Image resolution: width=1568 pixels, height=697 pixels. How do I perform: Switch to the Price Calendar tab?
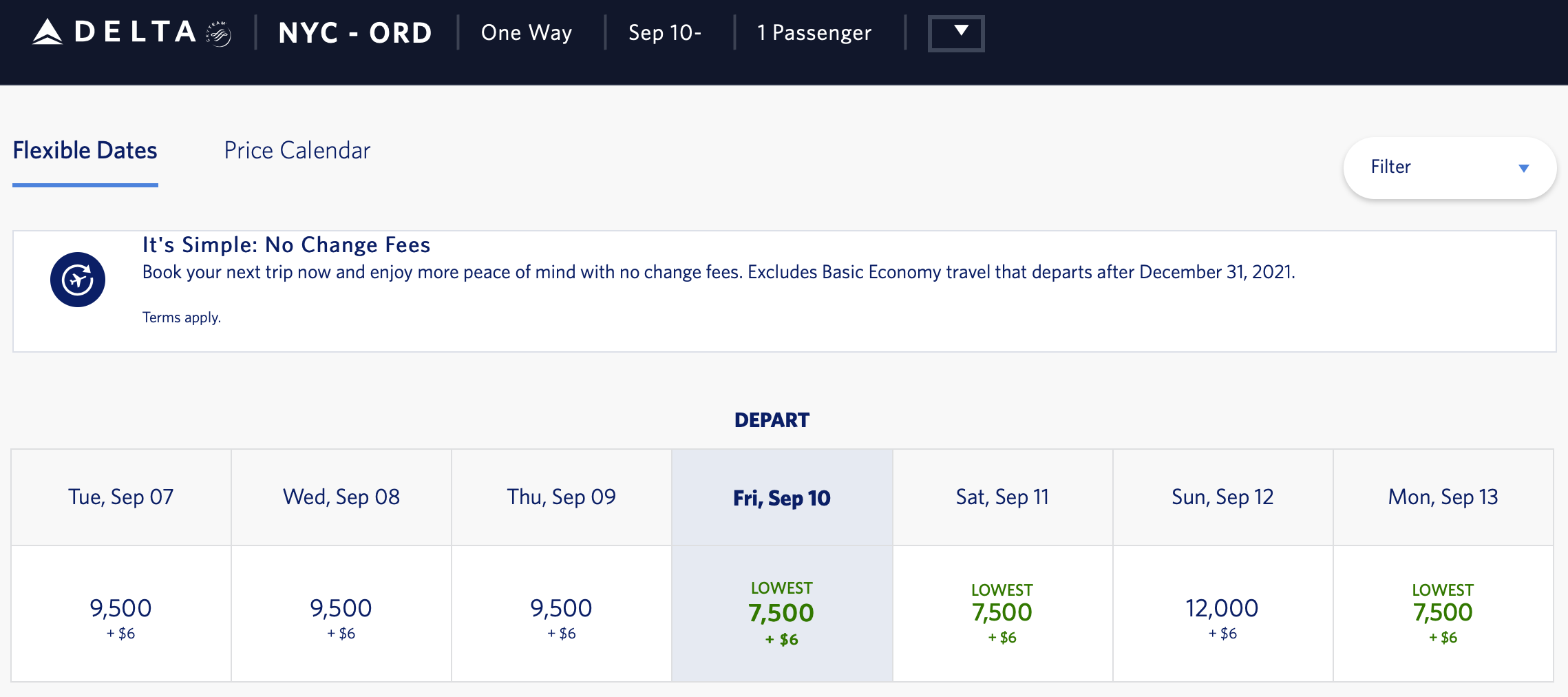[x=297, y=151]
